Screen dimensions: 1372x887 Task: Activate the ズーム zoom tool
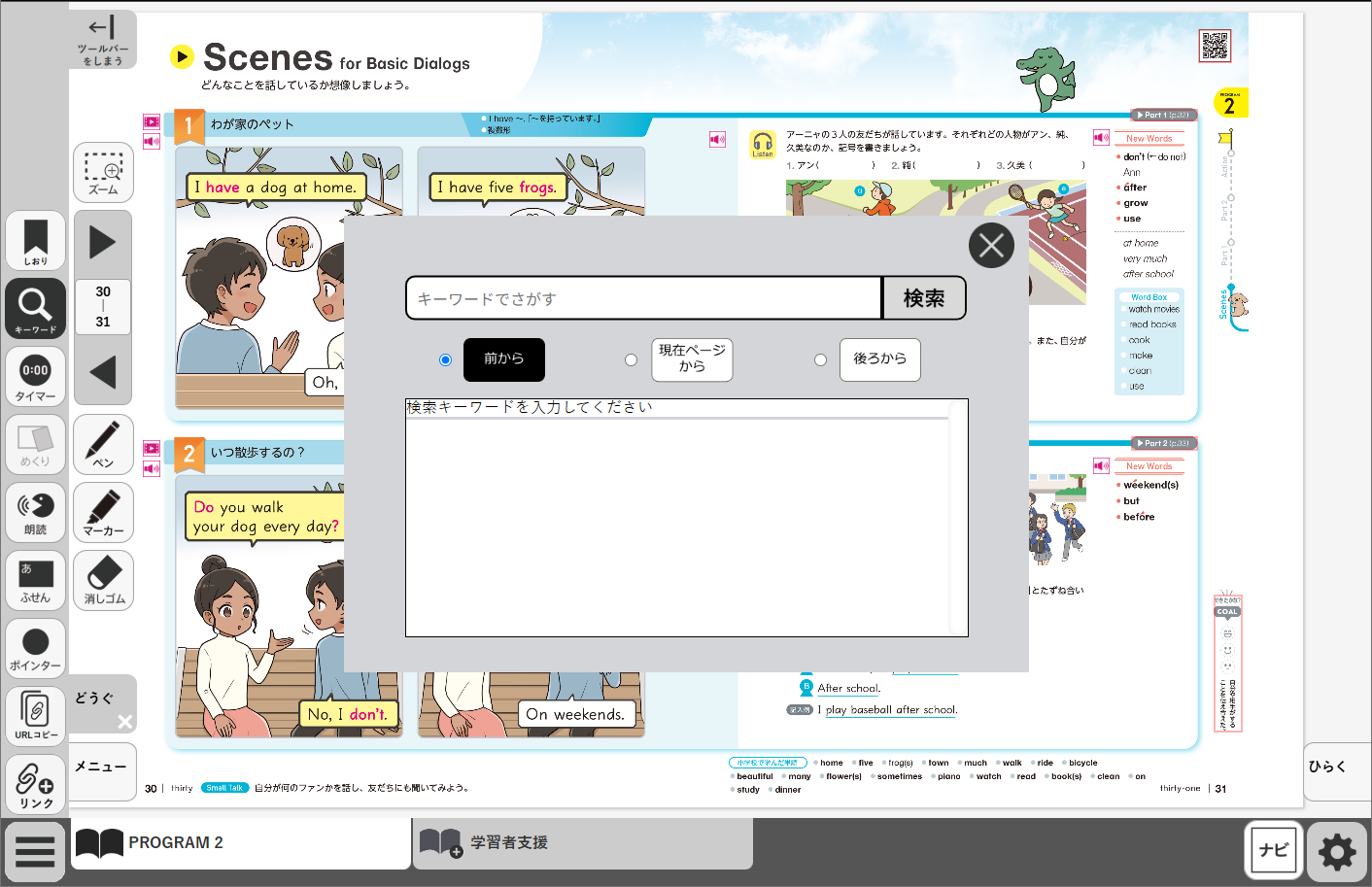coord(103,172)
